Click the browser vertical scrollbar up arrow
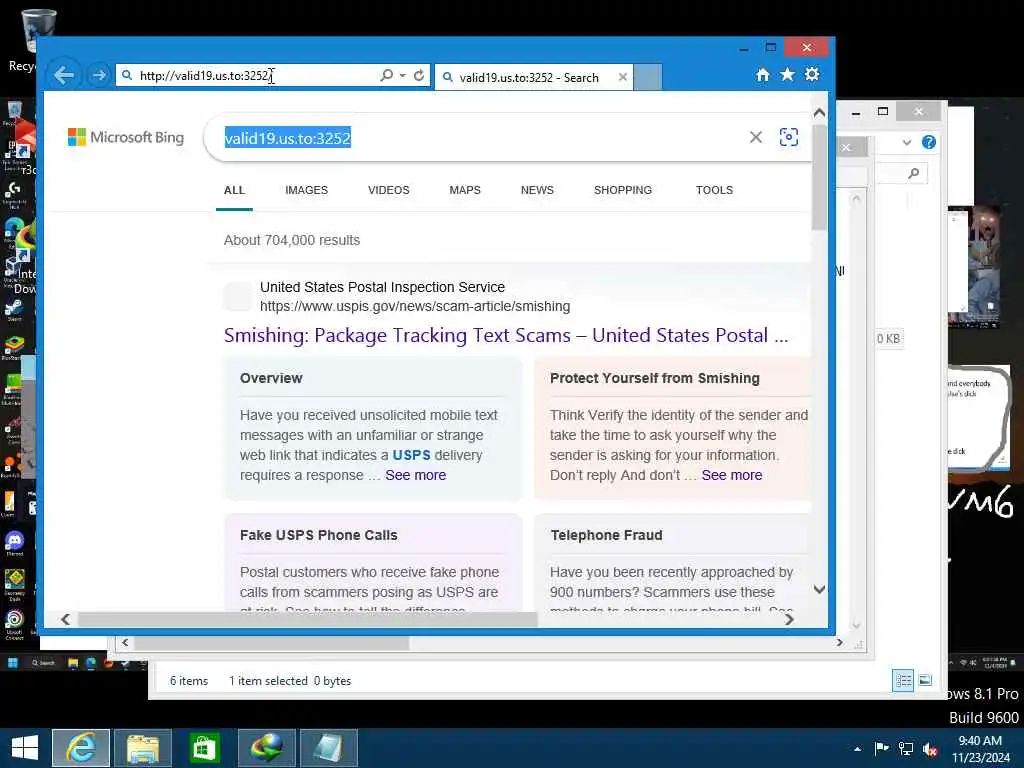 click(x=819, y=113)
